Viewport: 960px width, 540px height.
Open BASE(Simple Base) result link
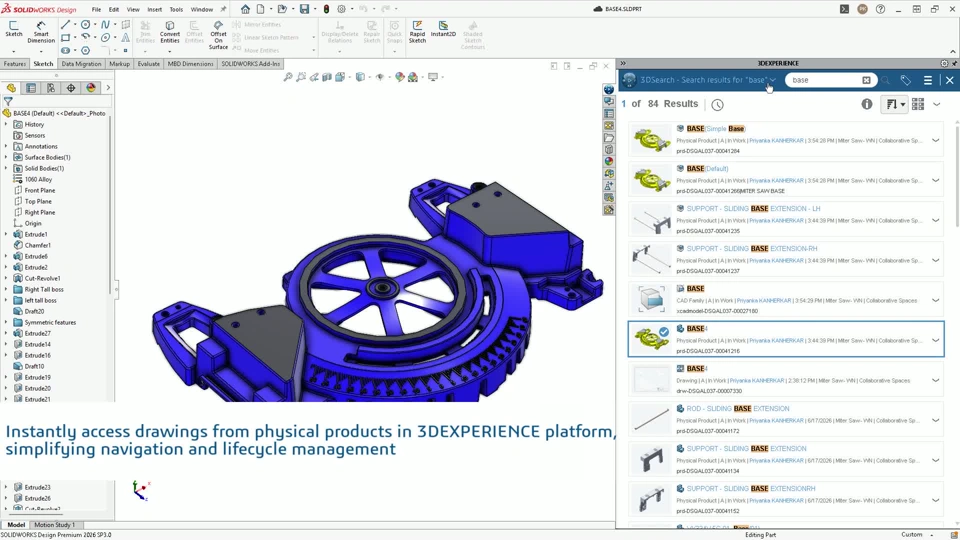[716, 129]
